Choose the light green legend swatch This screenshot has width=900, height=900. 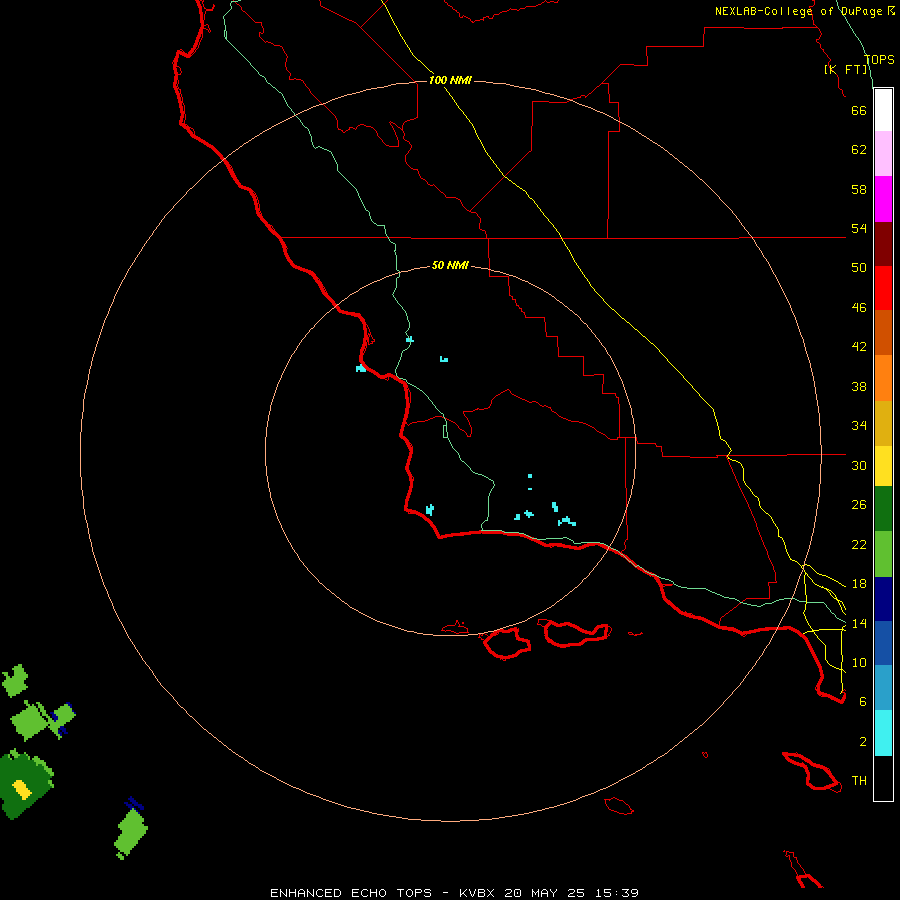click(x=883, y=553)
